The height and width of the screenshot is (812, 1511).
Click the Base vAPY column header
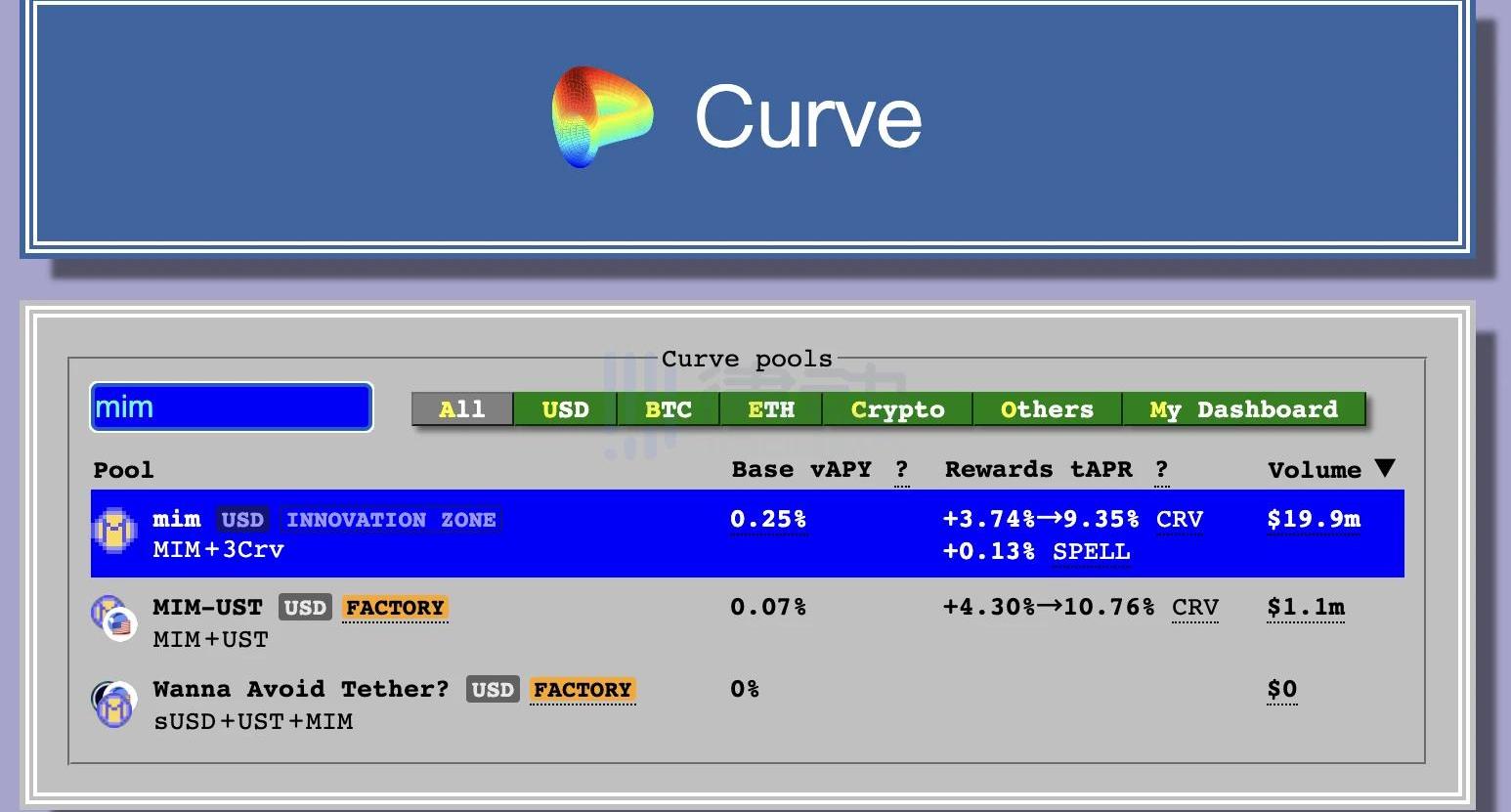point(801,469)
